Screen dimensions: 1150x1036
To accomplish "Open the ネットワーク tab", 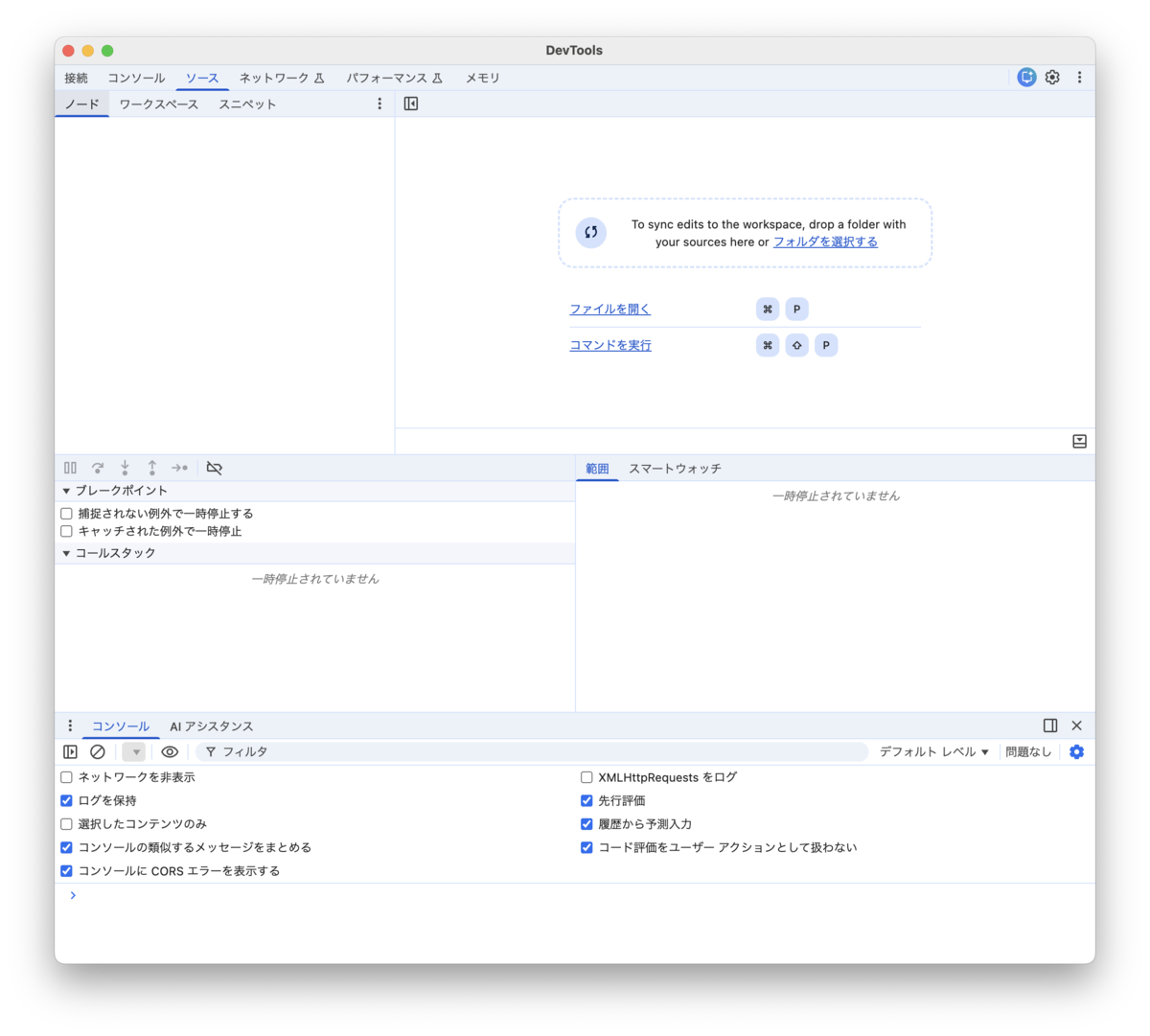I will [274, 78].
